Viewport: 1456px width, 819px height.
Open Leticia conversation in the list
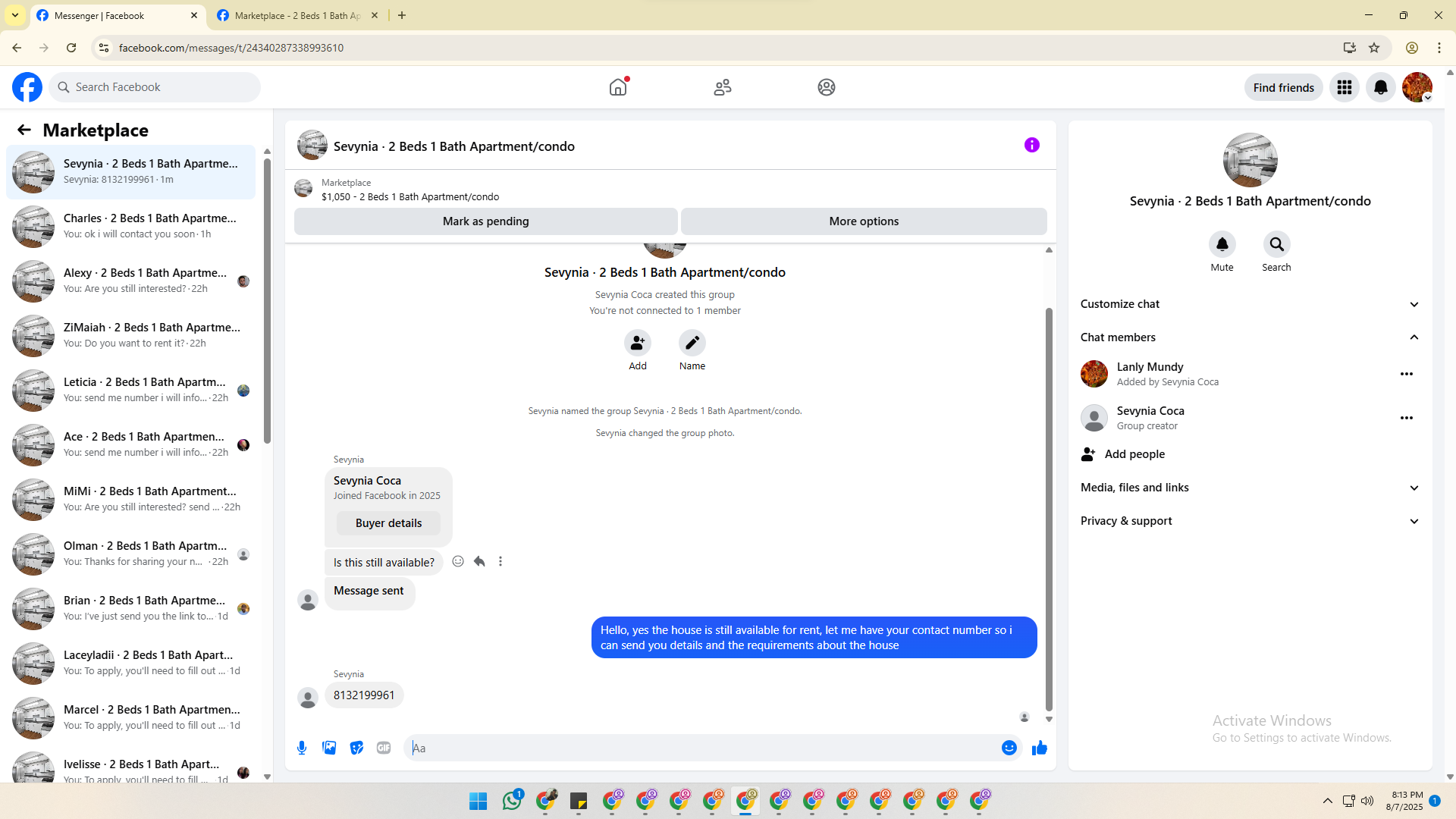click(131, 391)
